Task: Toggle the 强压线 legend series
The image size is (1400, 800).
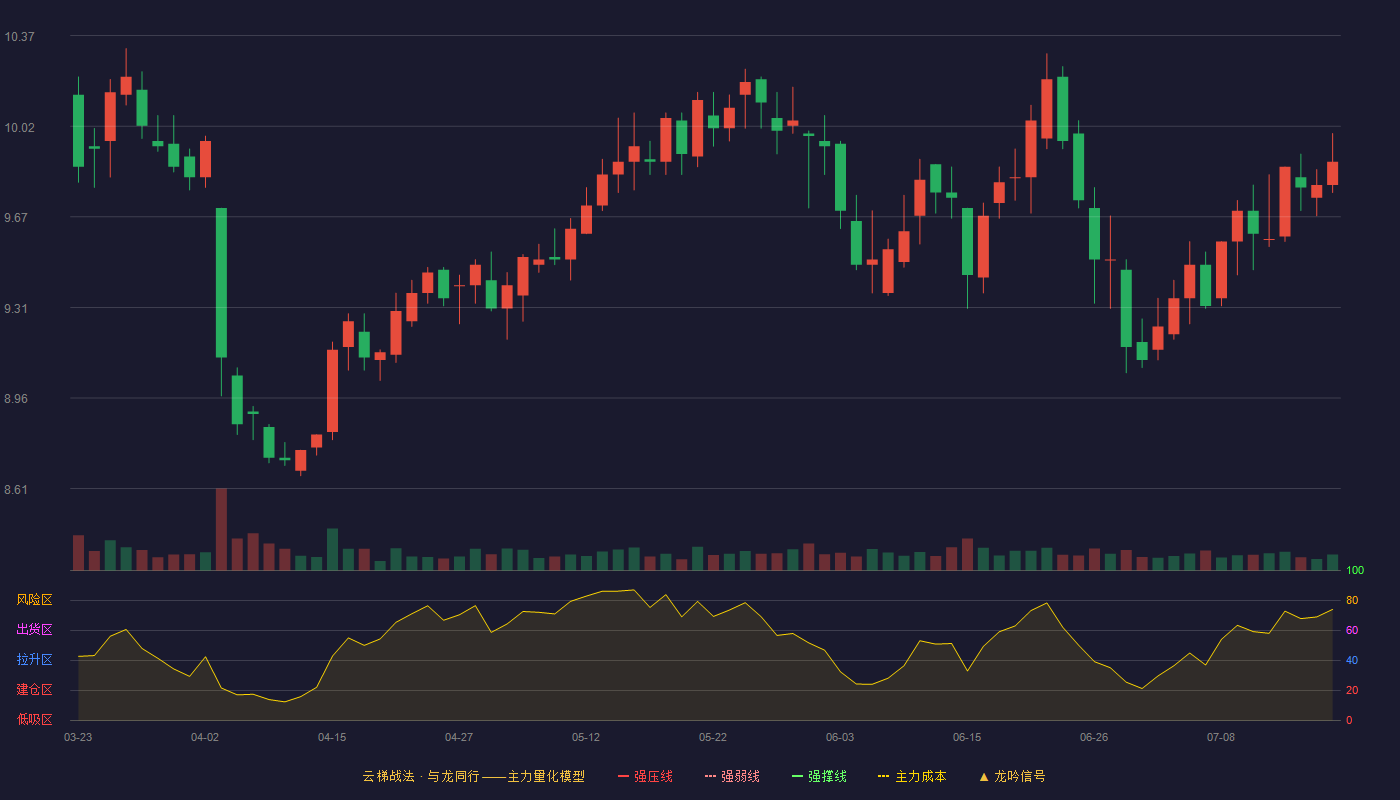Action: (x=645, y=776)
